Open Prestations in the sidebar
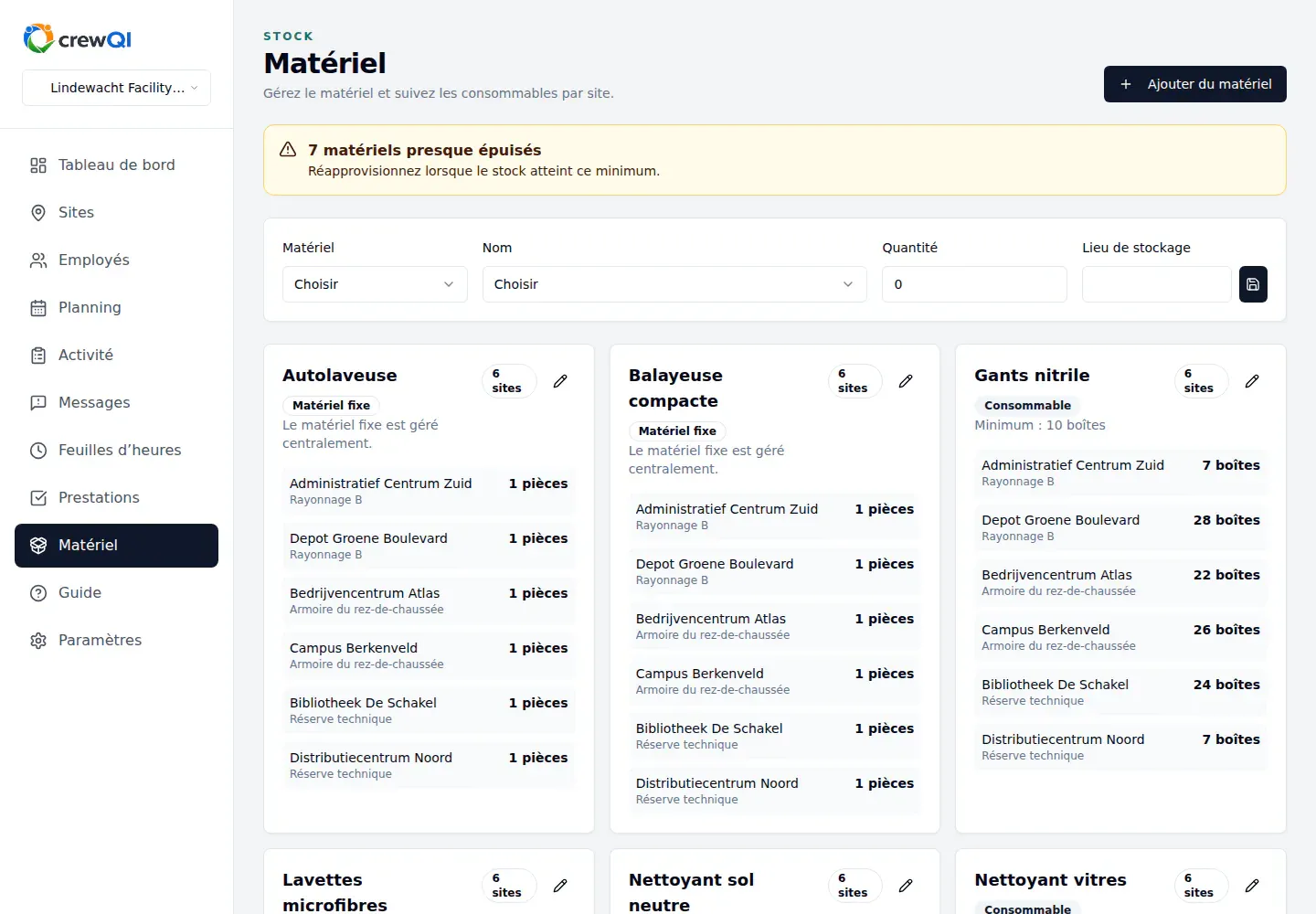Viewport: 1316px width, 914px height. 116,498
